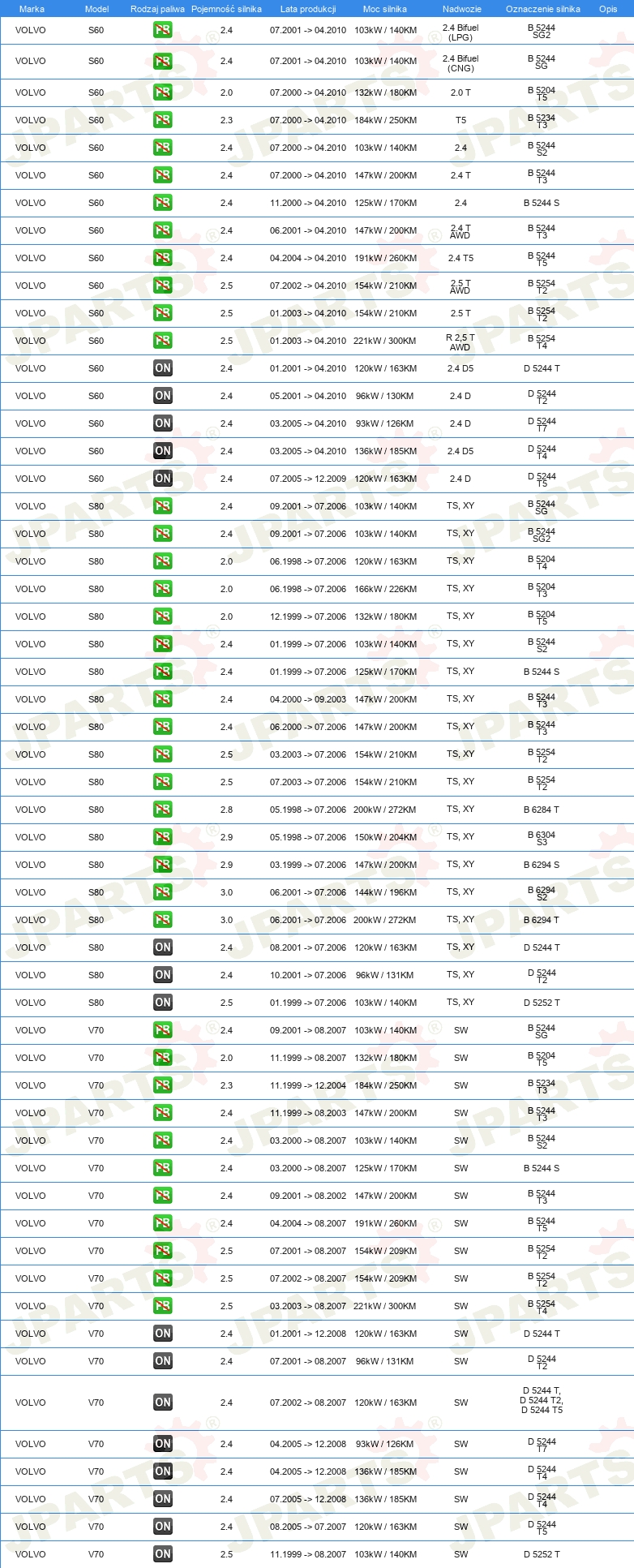Click the B 6294 S engine code cell
The image size is (634, 1568).
tap(542, 865)
